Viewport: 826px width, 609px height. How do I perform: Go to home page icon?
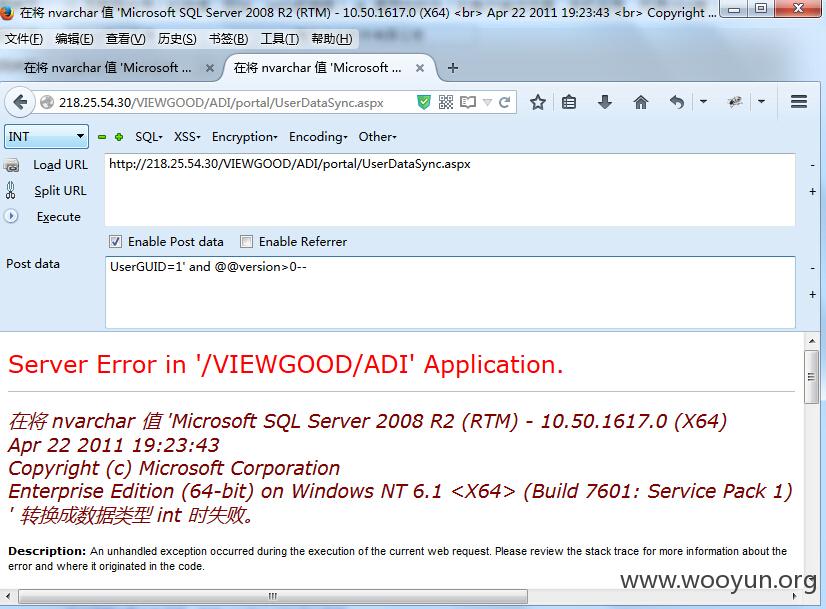[x=641, y=102]
